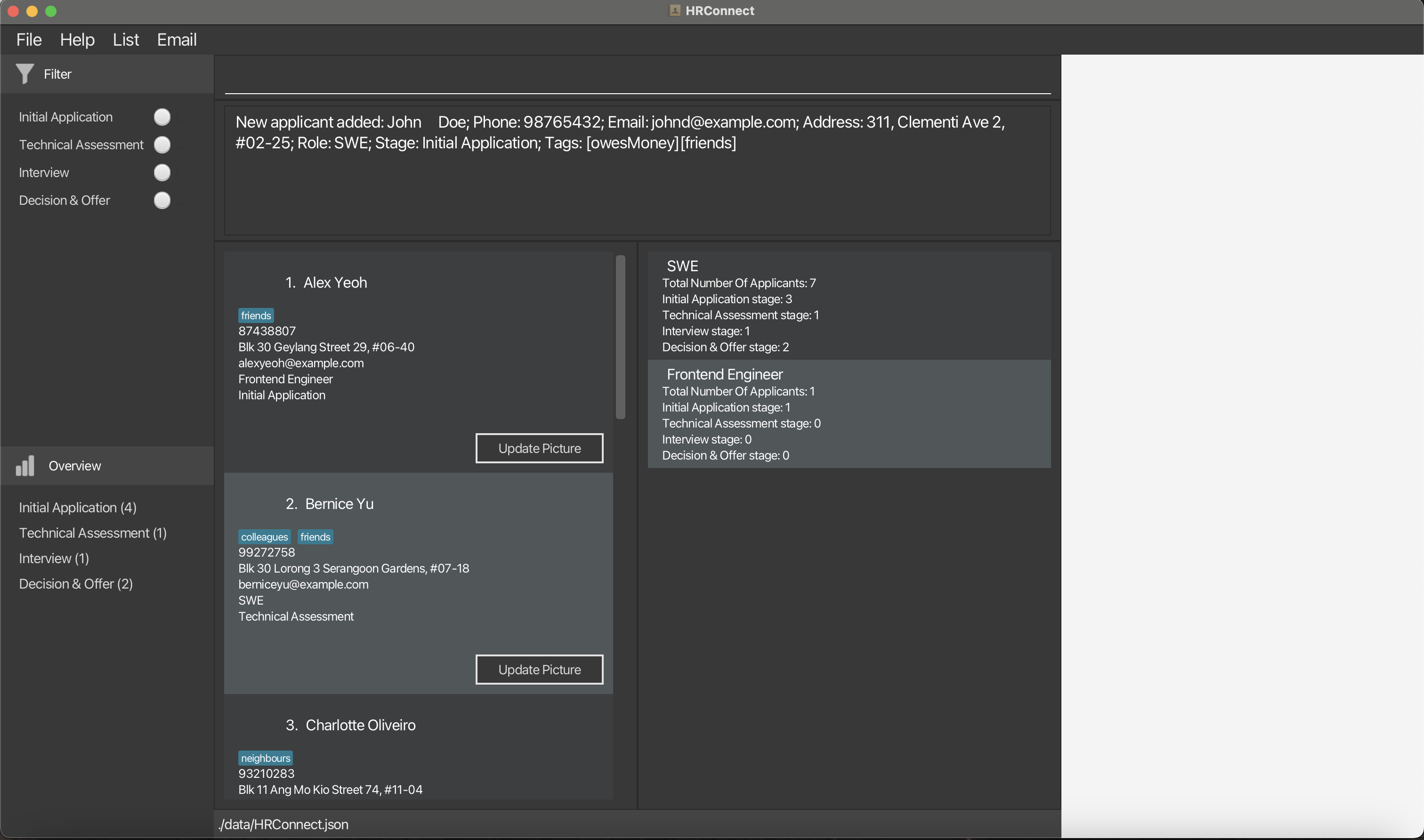Open the File menu
The image size is (1424, 840).
point(29,40)
